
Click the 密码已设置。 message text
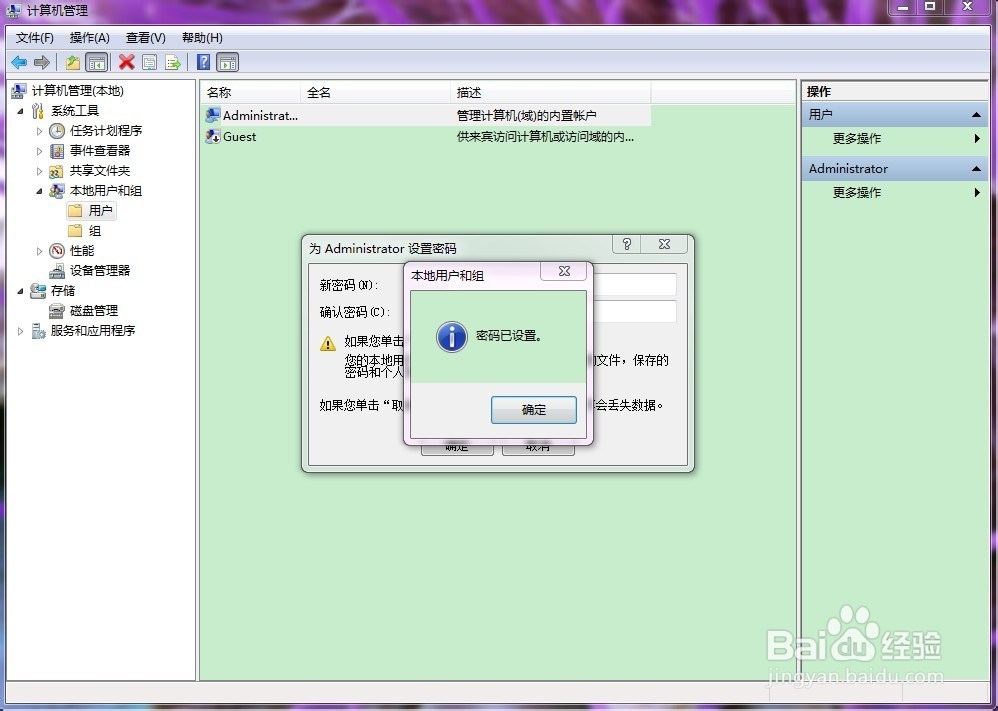pyautogui.click(x=509, y=336)
